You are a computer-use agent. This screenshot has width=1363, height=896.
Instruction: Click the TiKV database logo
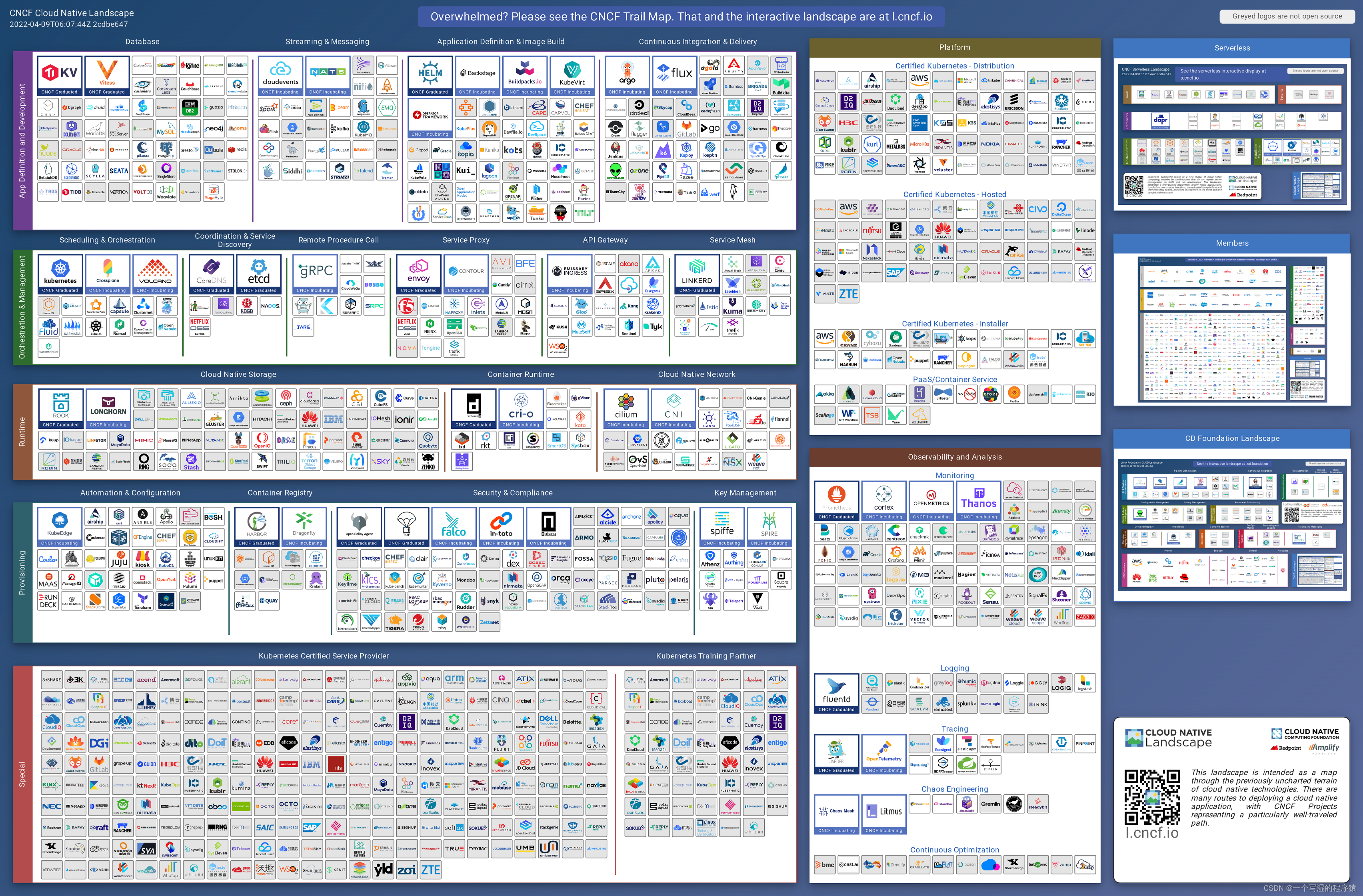60,75
